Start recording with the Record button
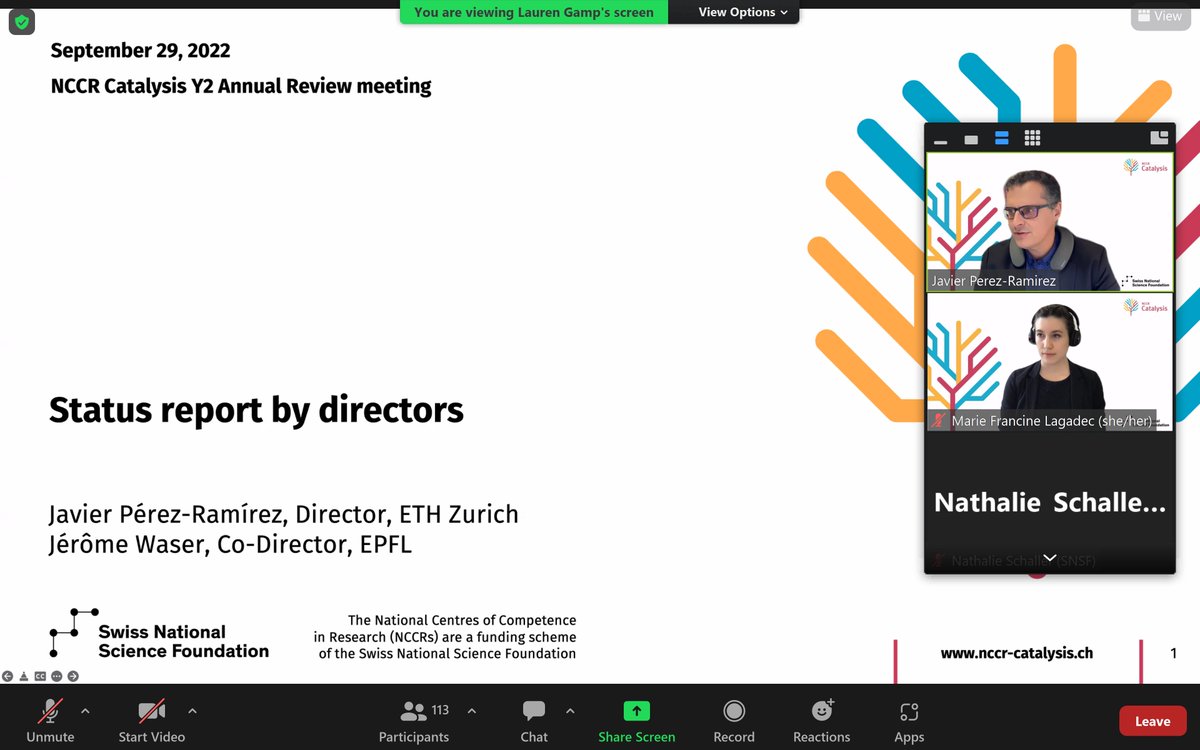Viewport: 1200px width, 750px height. pyautogui.click(x=734, y=720)
